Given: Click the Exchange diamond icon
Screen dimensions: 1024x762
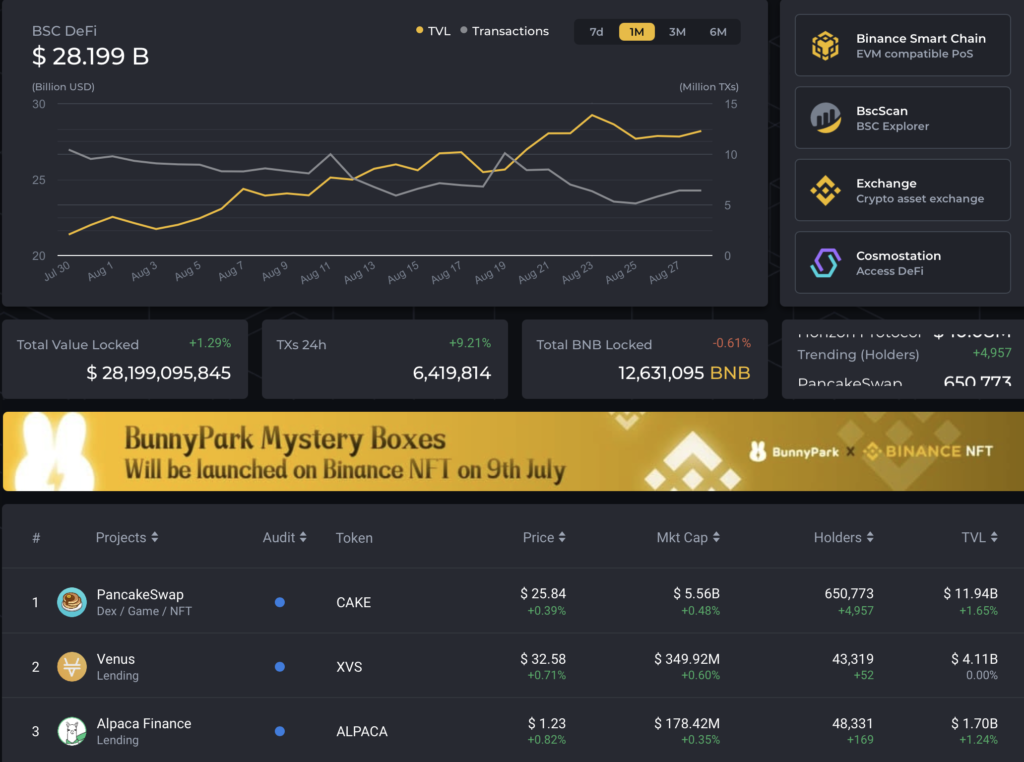Looking at the screenshot, I should [824, 189].
